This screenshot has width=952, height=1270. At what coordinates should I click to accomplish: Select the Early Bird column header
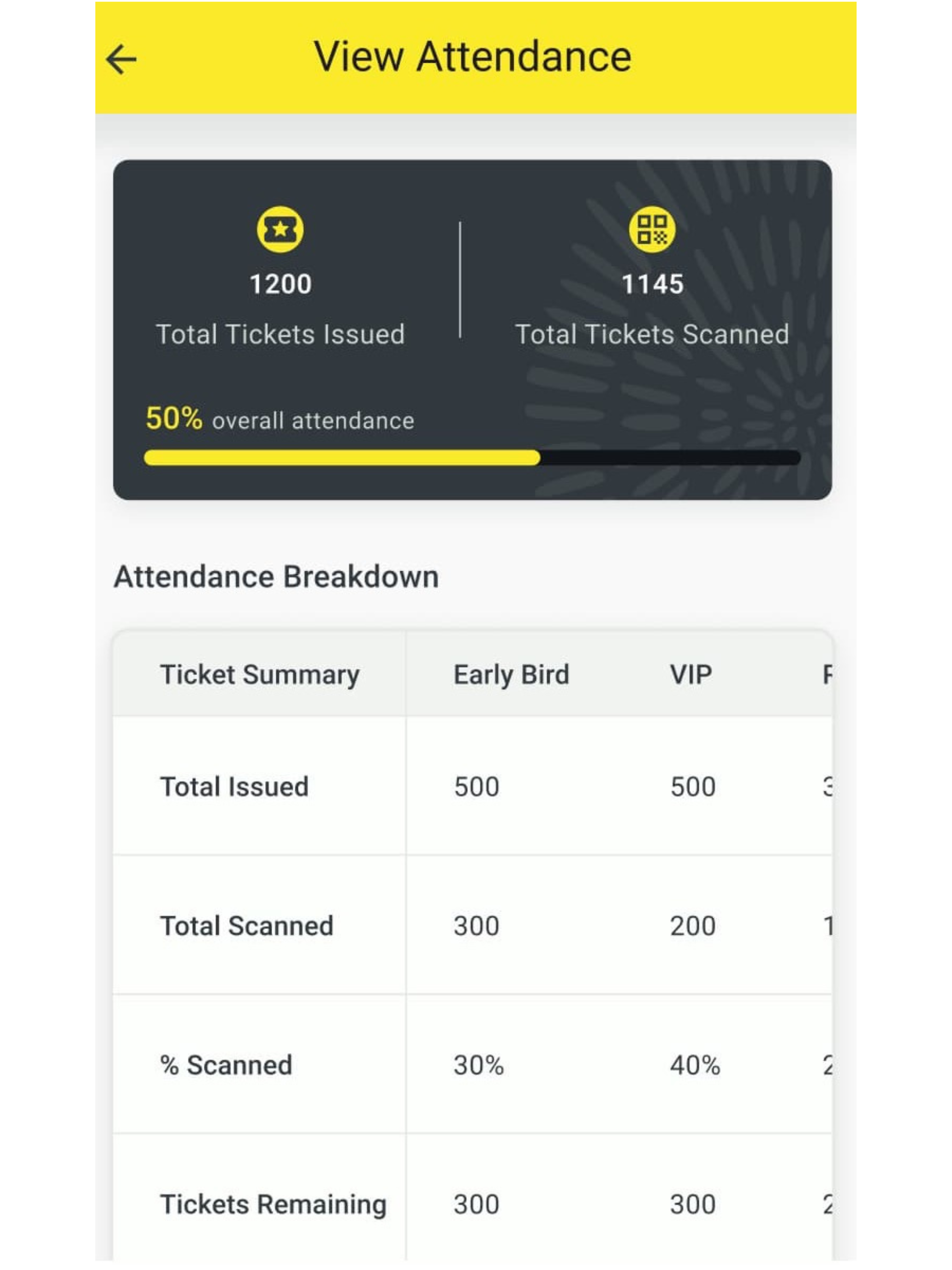point(511,675)
